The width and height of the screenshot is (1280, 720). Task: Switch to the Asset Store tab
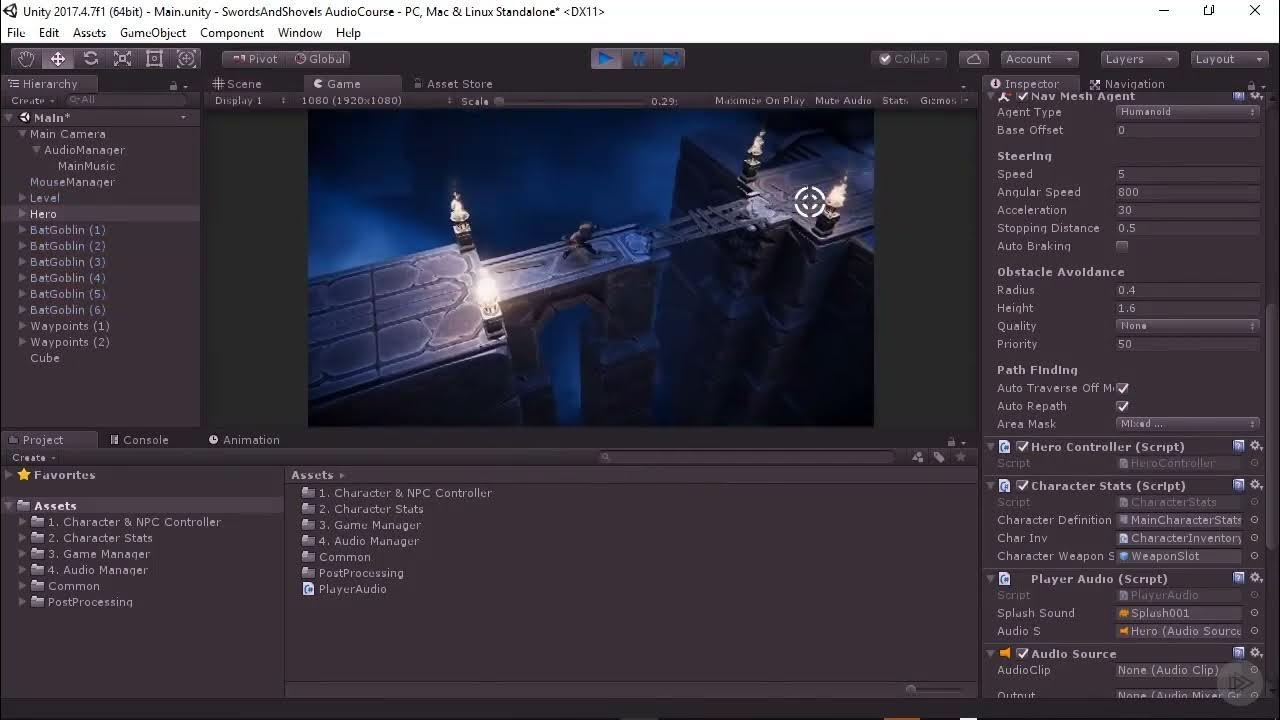452,84
